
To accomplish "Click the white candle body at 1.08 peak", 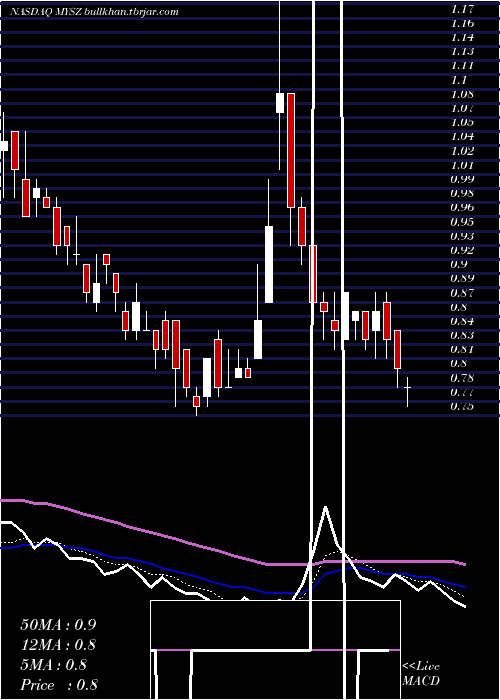I will click(280, 103).
